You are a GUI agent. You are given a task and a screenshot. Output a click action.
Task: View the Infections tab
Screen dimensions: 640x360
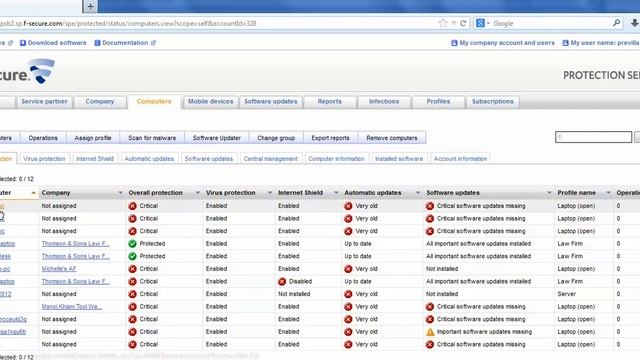[x=384, y=102]
